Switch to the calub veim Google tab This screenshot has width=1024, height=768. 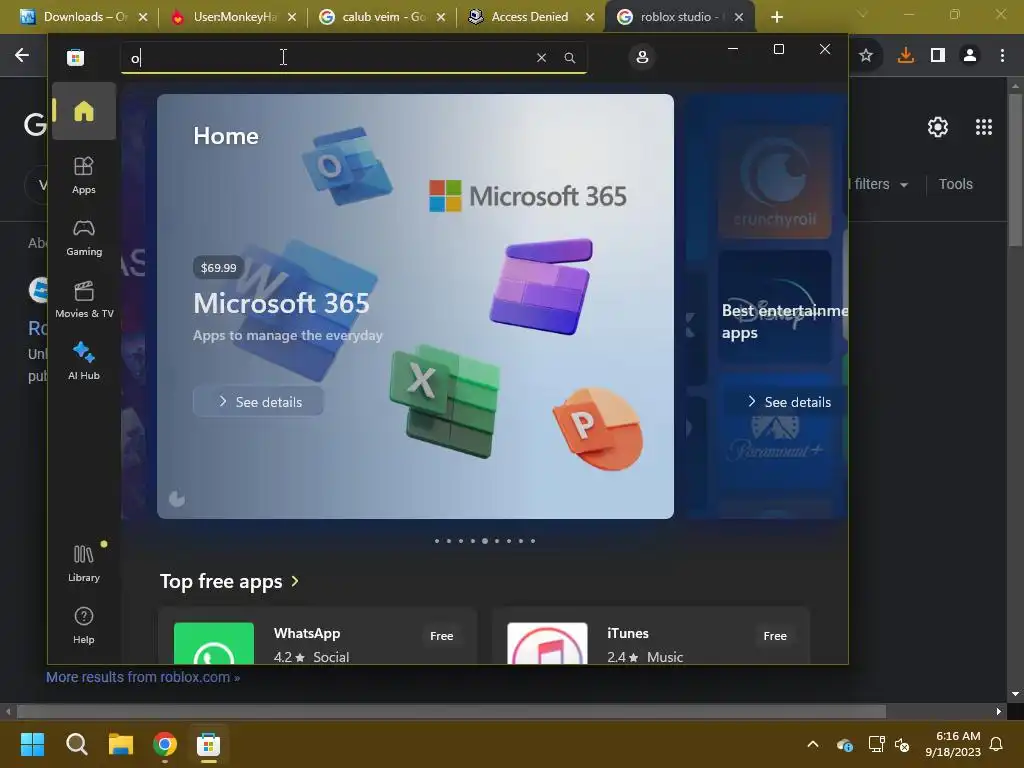pyautogui.click(x=382, y=17)
